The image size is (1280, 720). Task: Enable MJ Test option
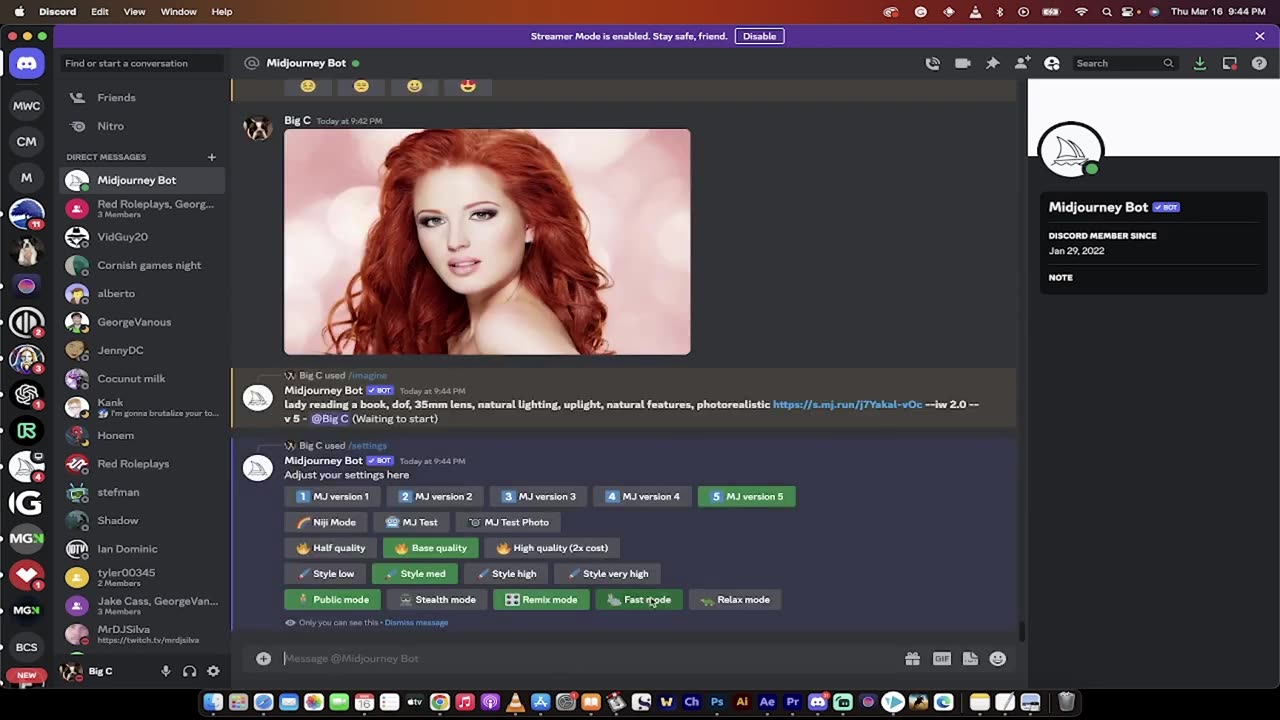point(411,522)
